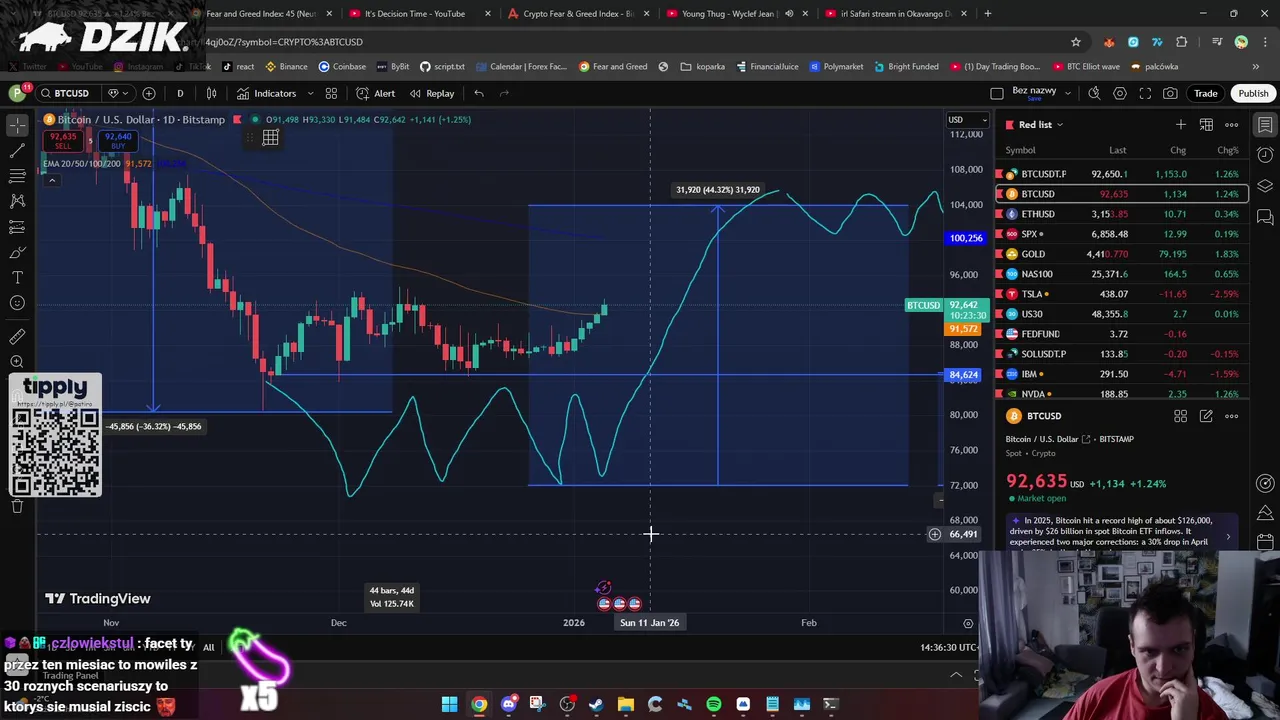Open the alerts clock panel icon

click(1265, 155)
